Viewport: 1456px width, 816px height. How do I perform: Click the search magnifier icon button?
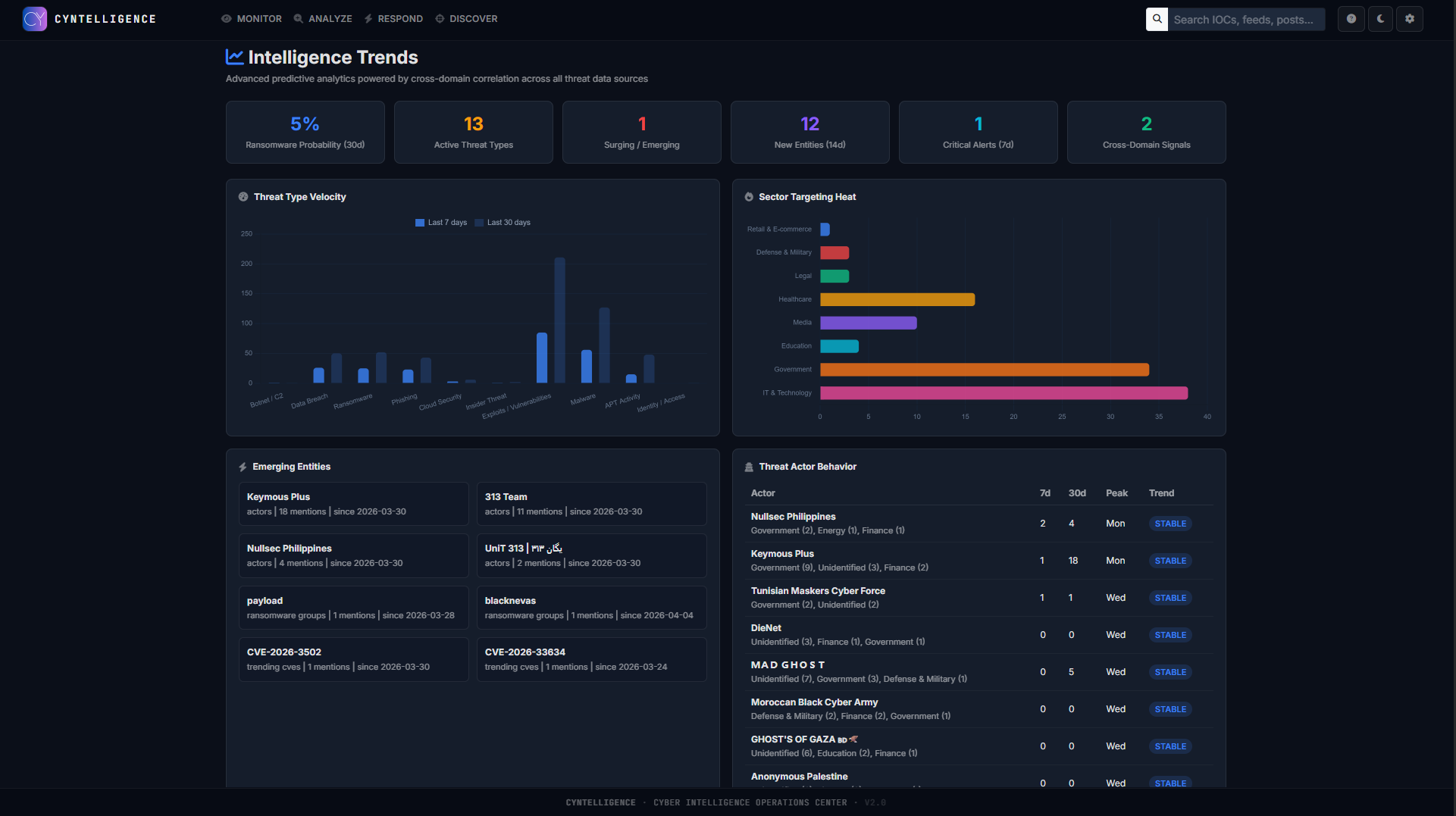(x=1157, y=19)
